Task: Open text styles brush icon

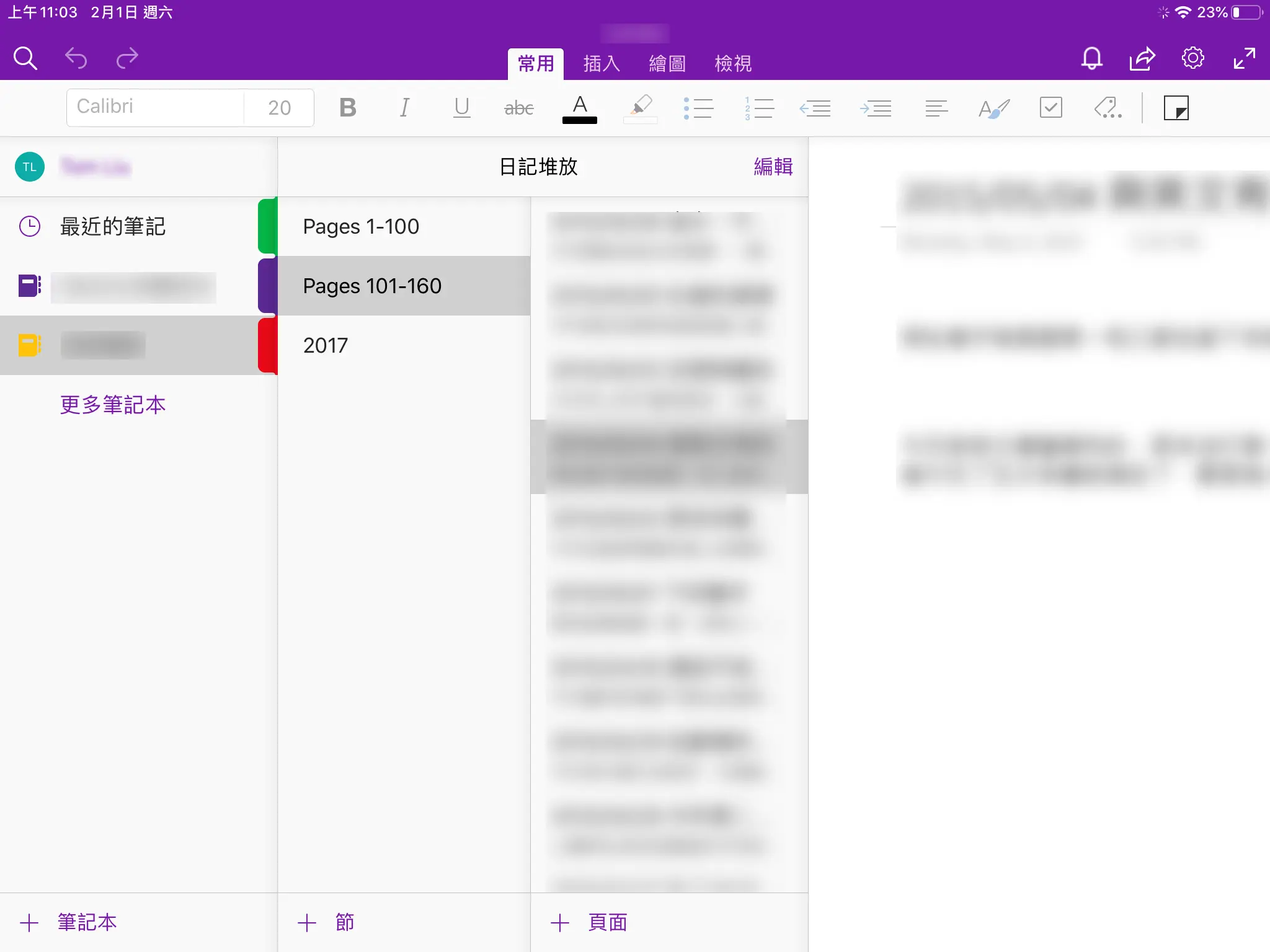Action: click(x=993, y=108)
